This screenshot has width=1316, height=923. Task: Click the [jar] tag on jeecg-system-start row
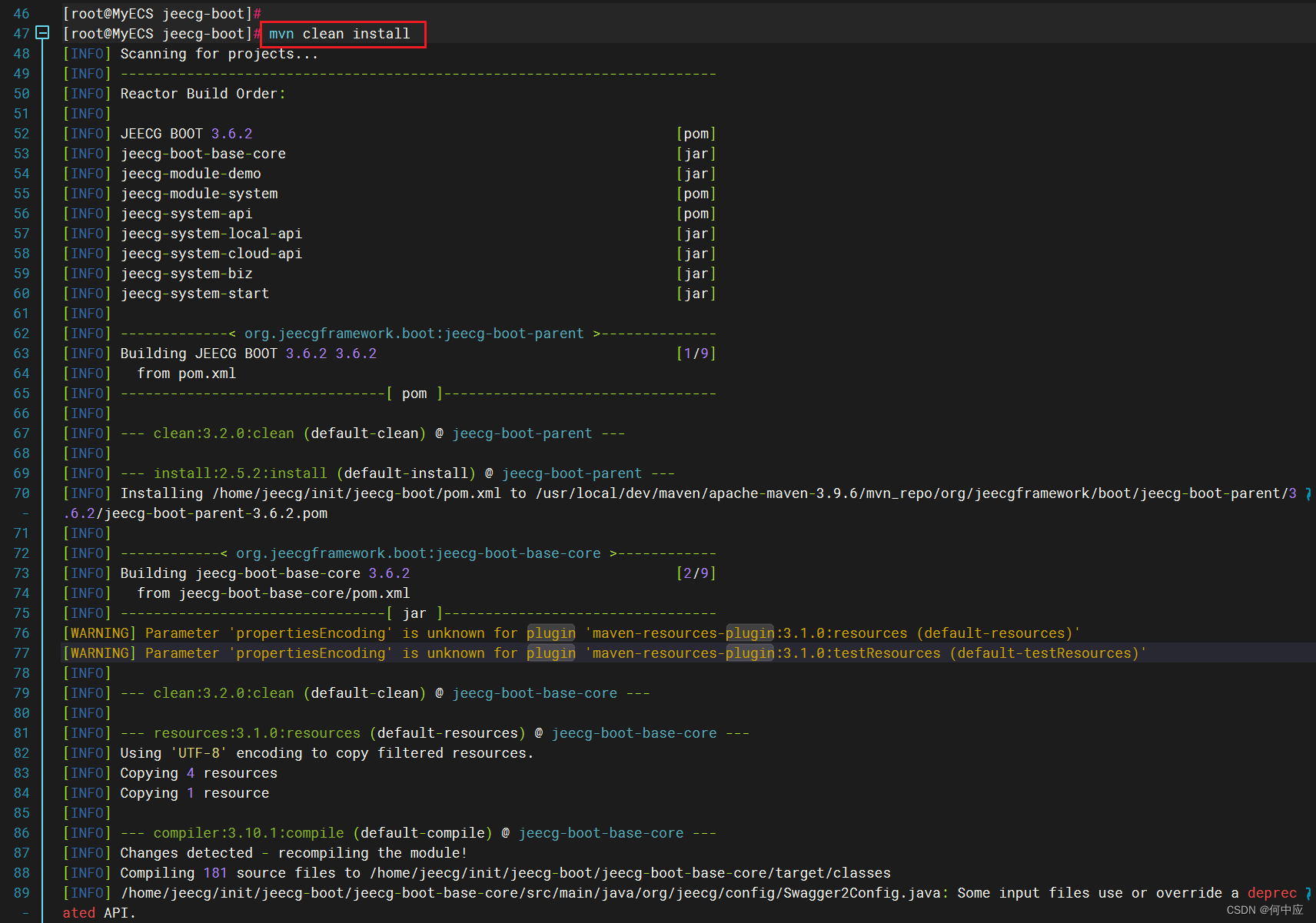pyautogui.click(x=696, y=294)
